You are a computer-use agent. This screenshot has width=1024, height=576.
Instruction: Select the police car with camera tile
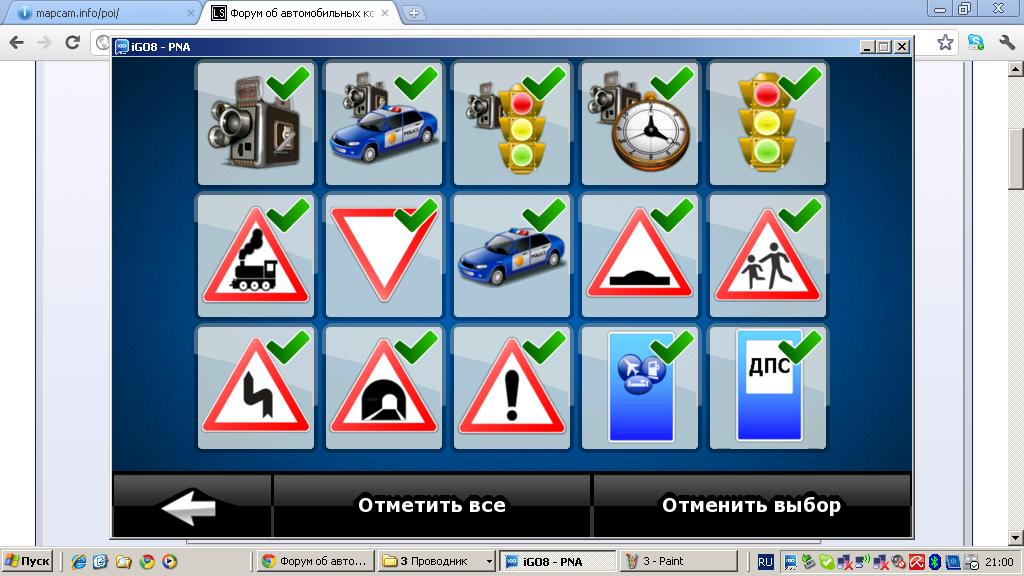[383, 125]
